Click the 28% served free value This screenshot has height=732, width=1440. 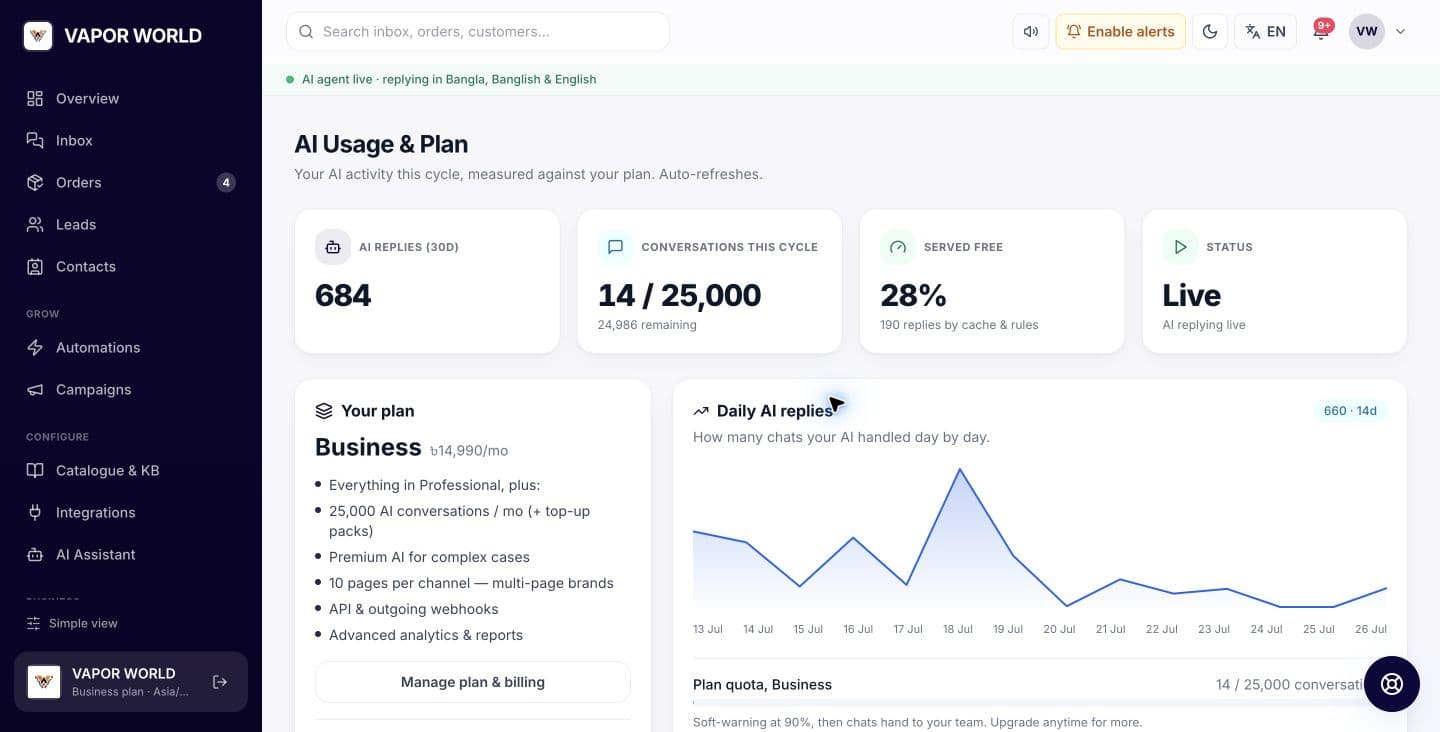coord(913,295)
